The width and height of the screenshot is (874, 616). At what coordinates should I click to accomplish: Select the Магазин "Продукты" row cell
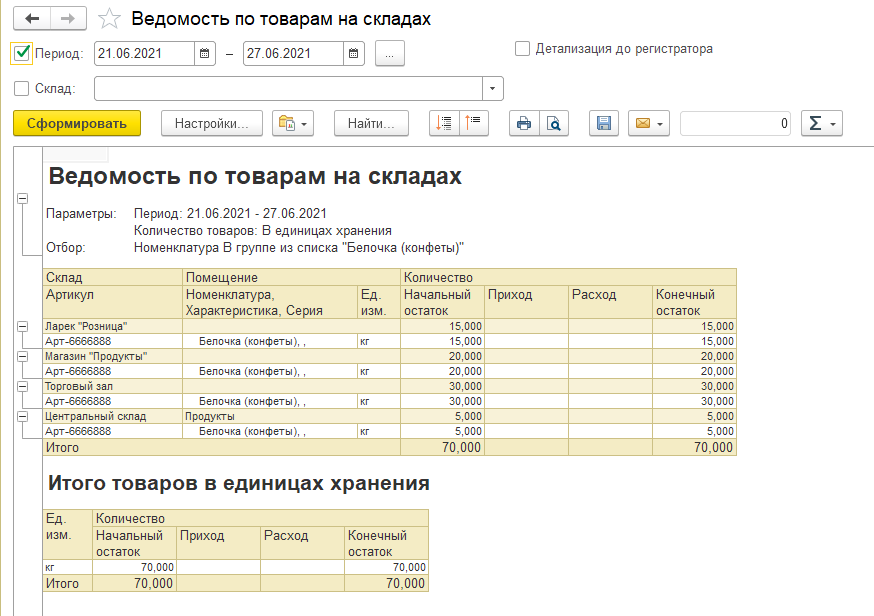[113, 356]
